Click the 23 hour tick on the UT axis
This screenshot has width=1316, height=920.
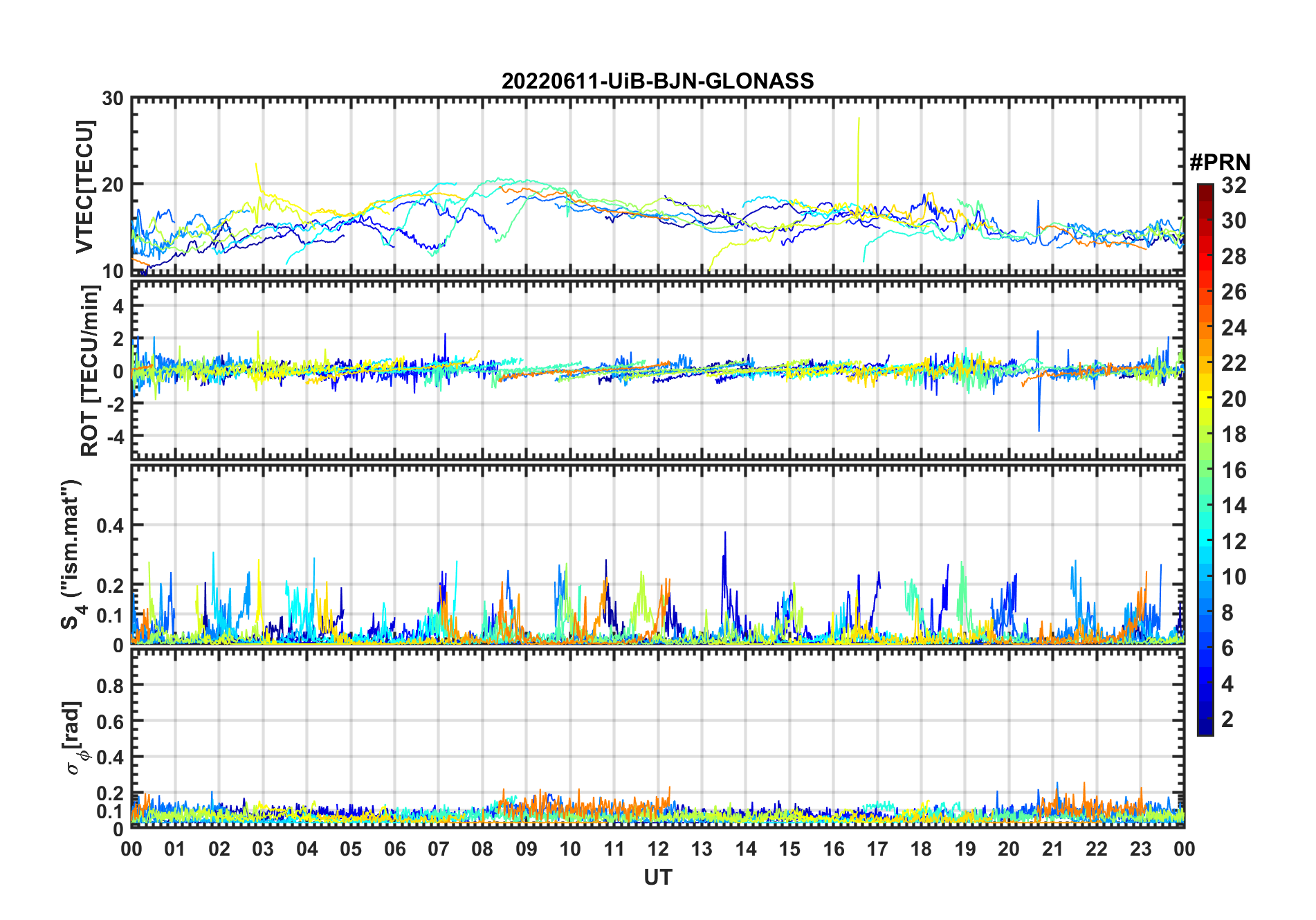pyautogui.click(x=1140, y=849)
